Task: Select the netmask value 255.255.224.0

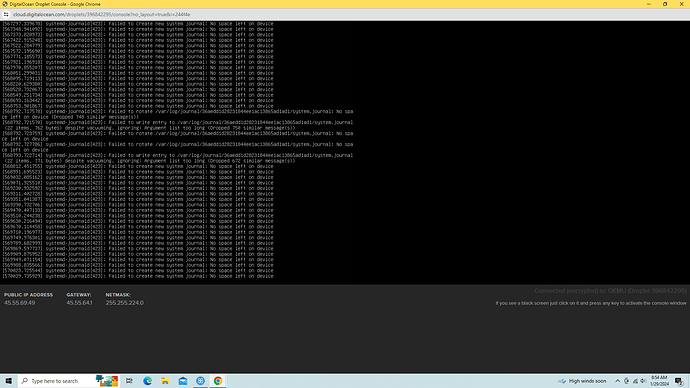Action: pyautogui.click(x=125, y=303)
